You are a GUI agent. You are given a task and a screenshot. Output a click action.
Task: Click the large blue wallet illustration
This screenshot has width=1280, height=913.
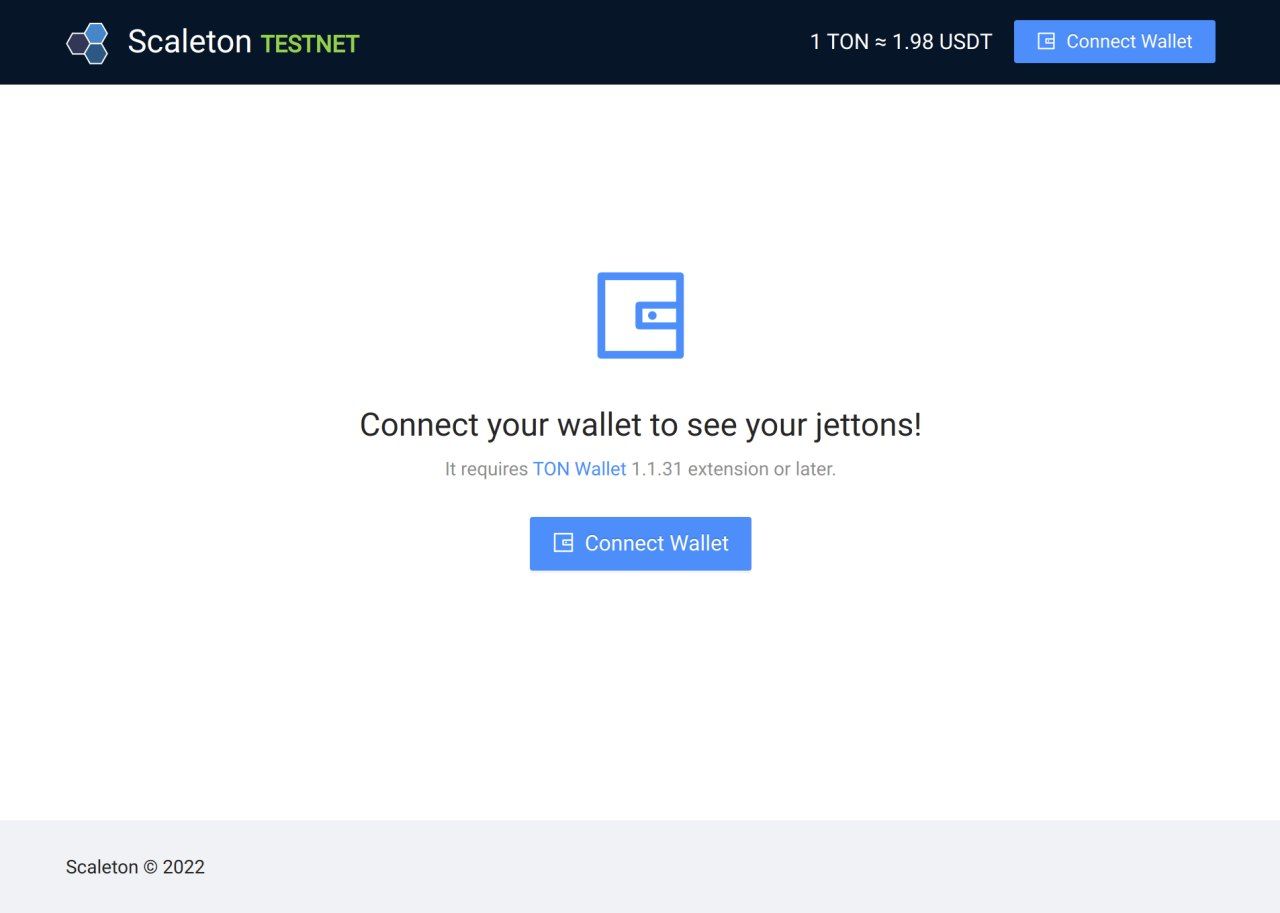click(x=640, y=315)
